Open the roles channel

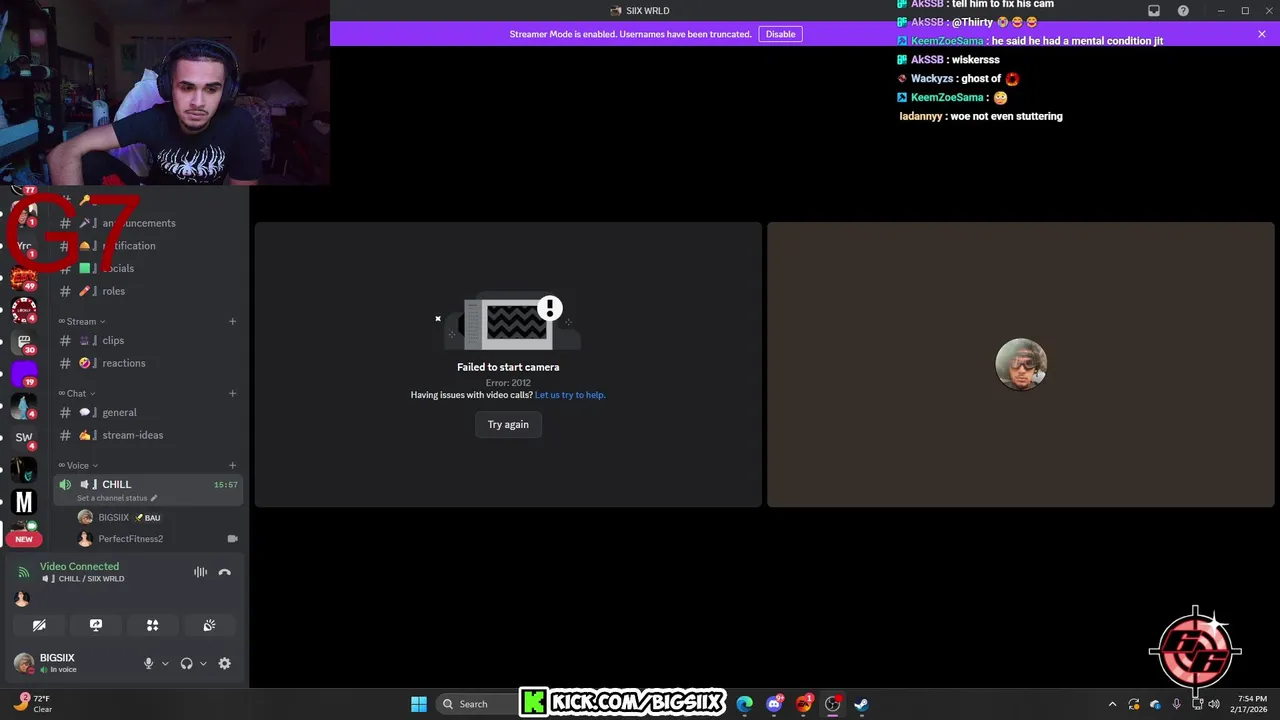coord(148,291)
